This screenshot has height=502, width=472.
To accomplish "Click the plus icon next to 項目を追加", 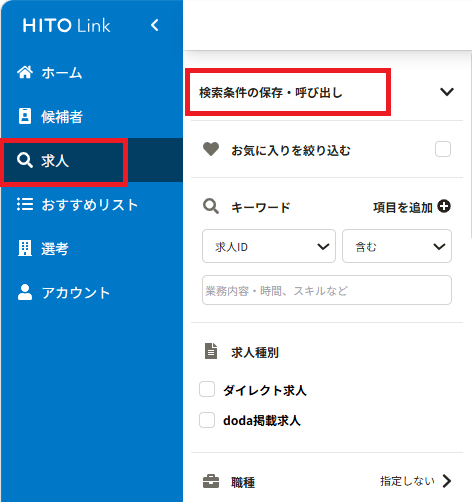I will [444, 206].
